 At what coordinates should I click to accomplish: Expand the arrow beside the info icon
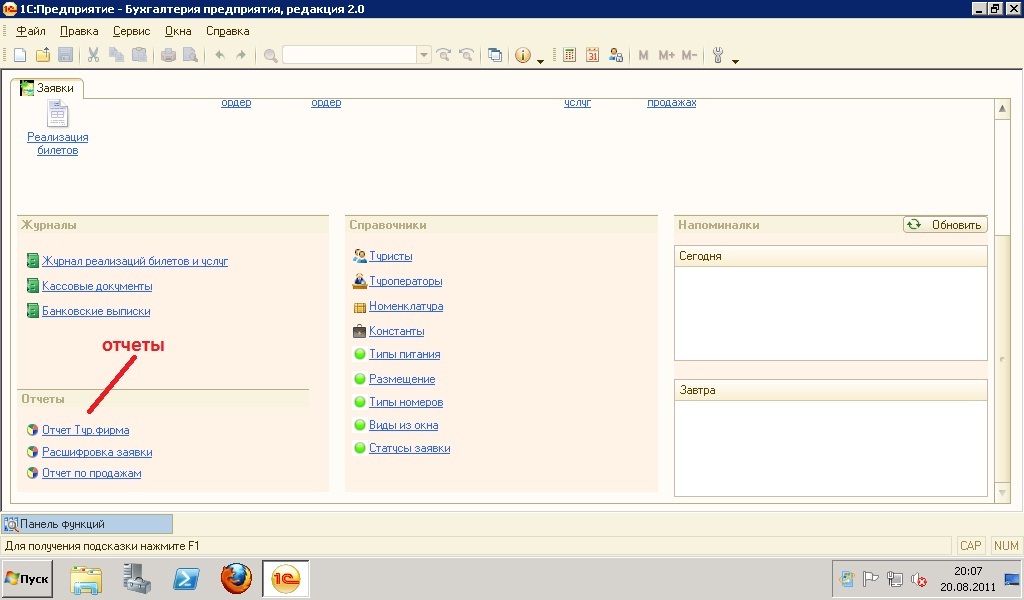coord(540,61)
